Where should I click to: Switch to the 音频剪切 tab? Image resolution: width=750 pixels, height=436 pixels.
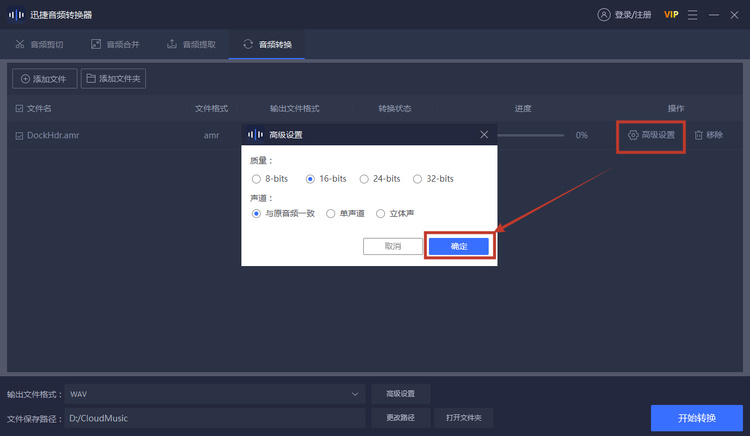39,44
